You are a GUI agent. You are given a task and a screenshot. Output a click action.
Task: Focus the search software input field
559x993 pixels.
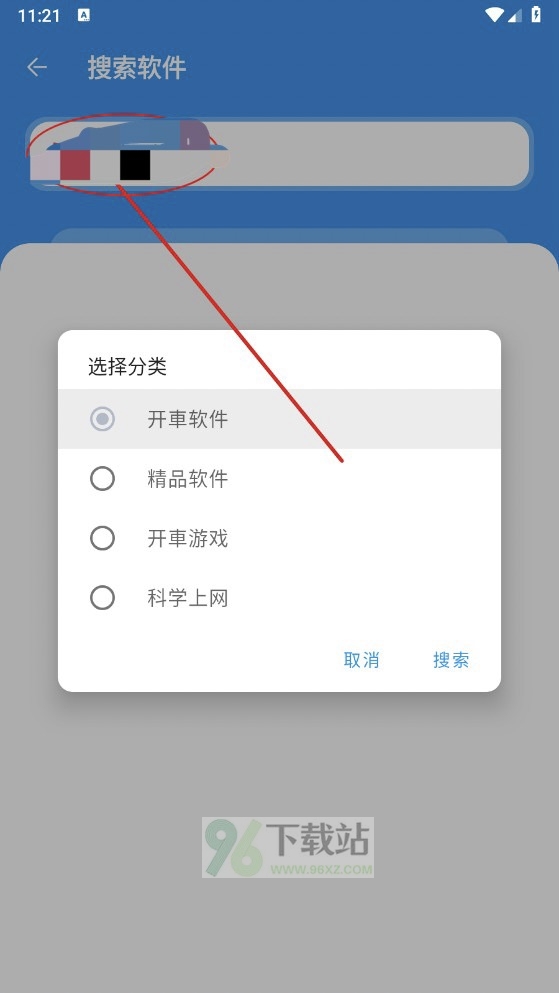(279, 154)
